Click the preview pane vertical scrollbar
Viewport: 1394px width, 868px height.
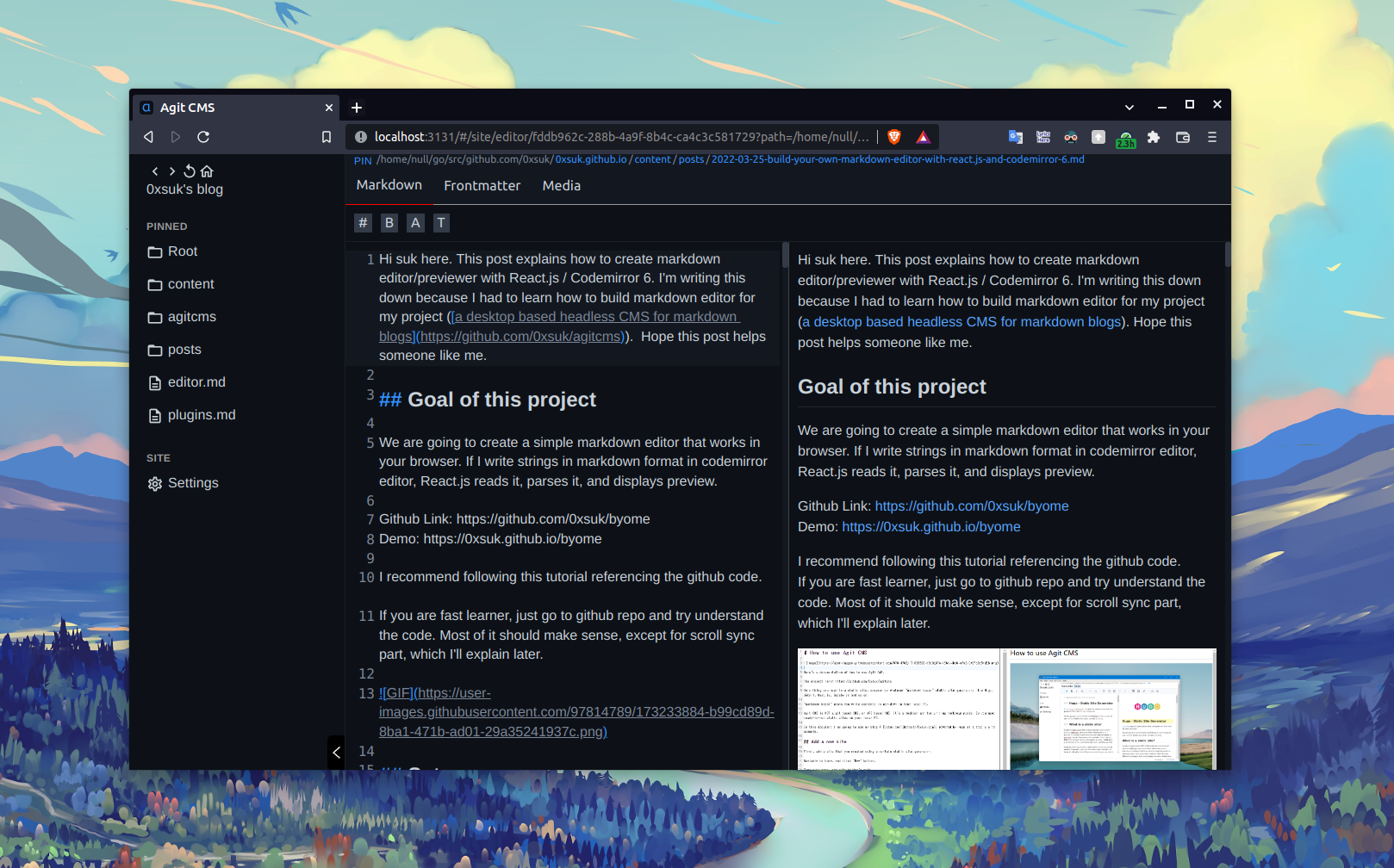pyautogui.click(x=1227, y=255)
